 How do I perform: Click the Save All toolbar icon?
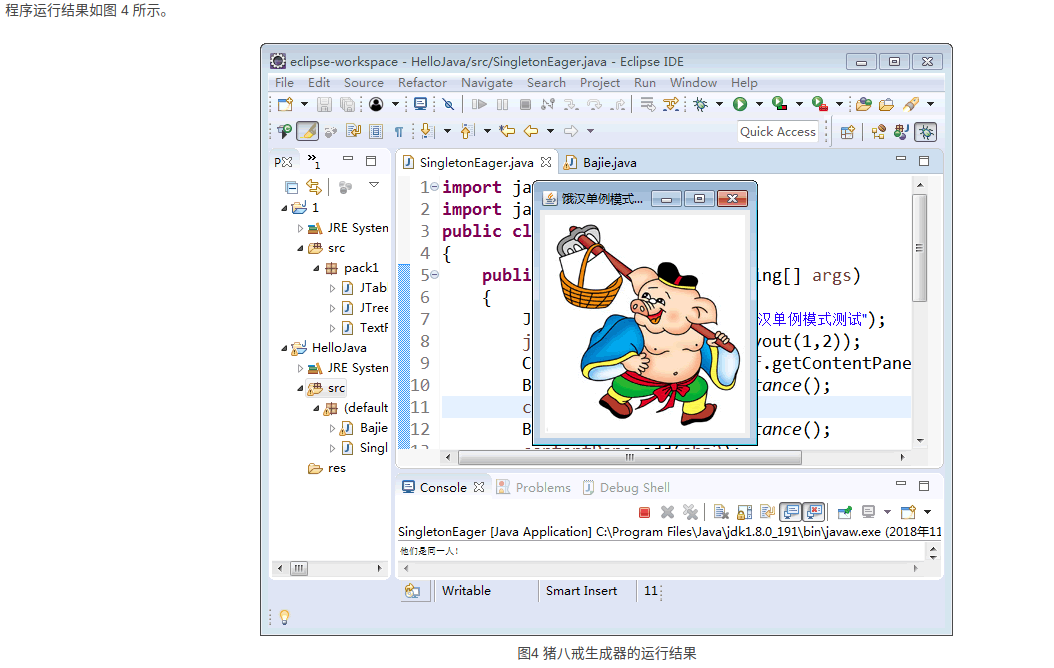pyautogui.click(x=348, y=104)
